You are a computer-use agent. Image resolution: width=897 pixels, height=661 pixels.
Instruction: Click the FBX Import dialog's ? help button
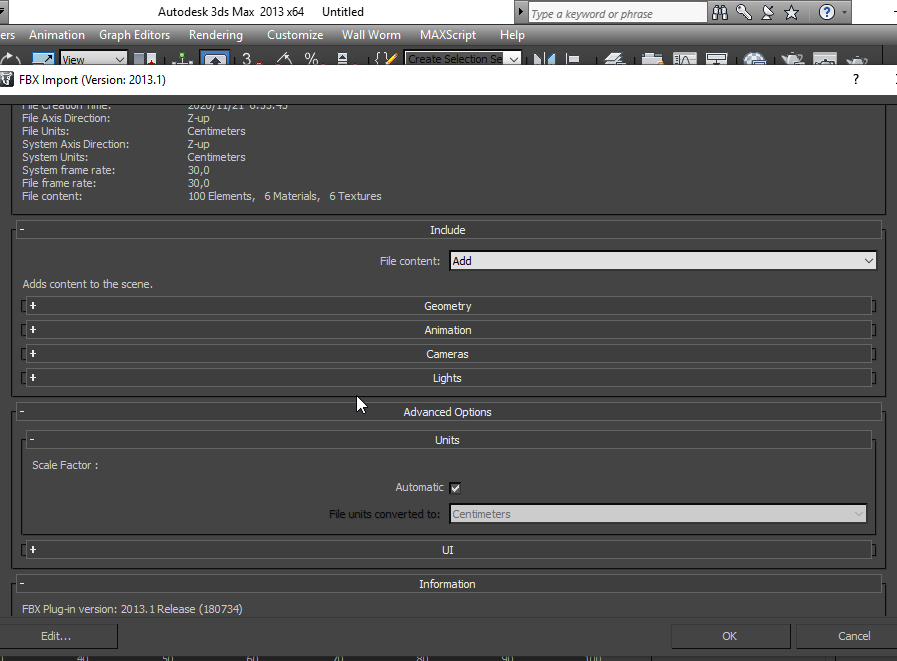(x=856, y=80)
